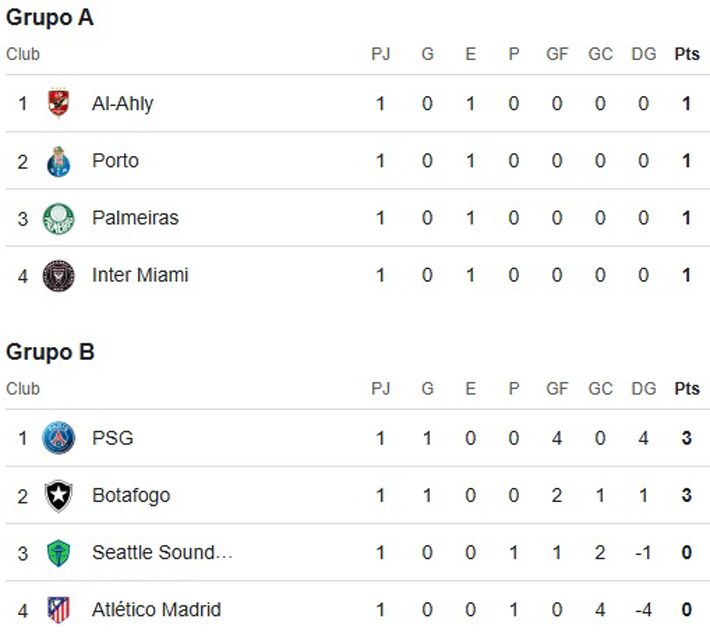Open the Palmeiras team name link
Image resolution: width=710 pixels, height=640 pixels.
point(135,218)
